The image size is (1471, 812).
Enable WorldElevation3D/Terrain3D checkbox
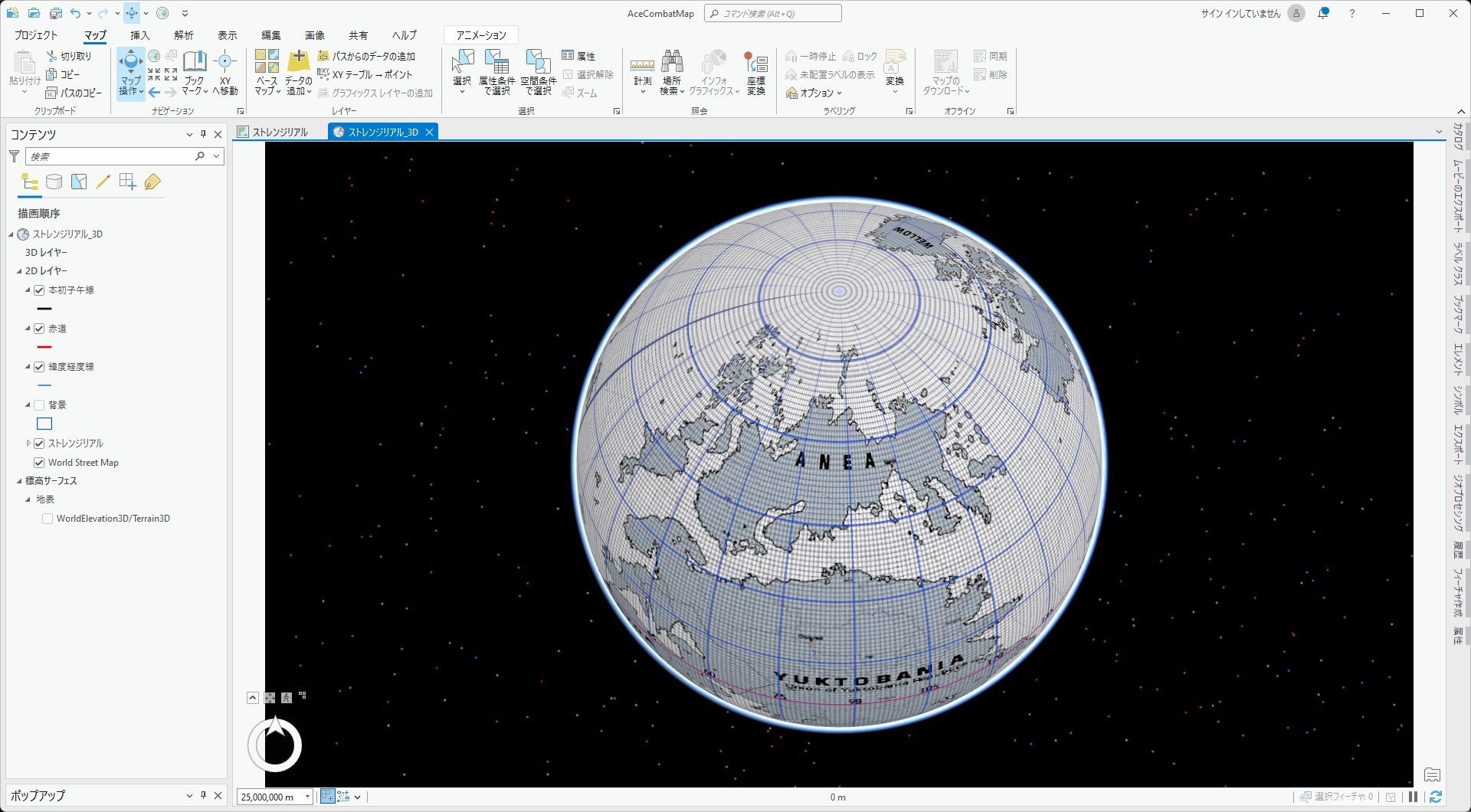(48, 519)
